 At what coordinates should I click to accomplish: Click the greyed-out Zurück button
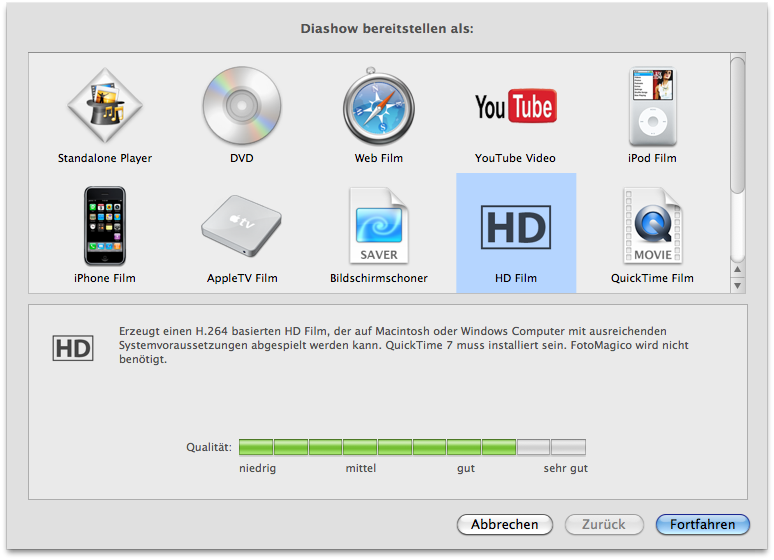[603, 524]
